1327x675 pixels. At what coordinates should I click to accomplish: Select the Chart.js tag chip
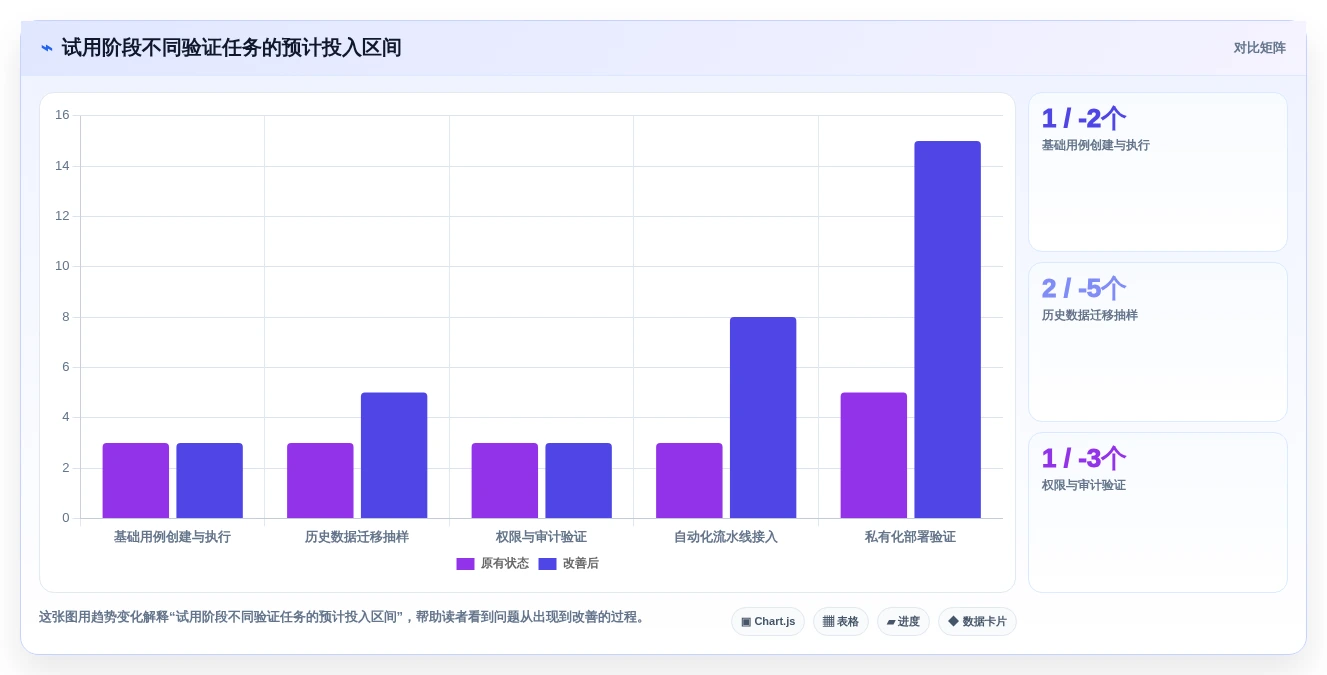pyautogui.click(x=768, y=621)
